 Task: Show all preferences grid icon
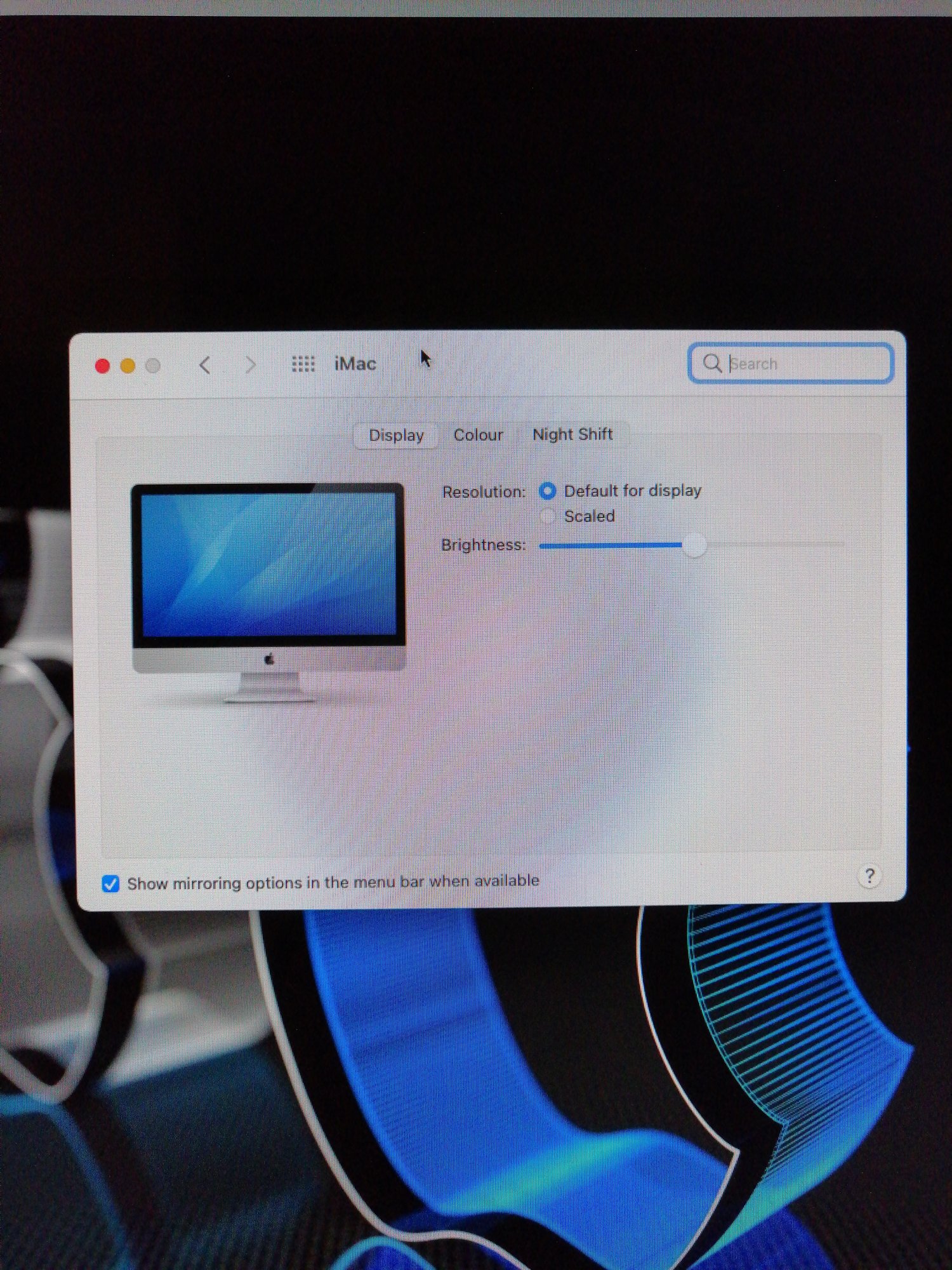(x=303, y=364)
